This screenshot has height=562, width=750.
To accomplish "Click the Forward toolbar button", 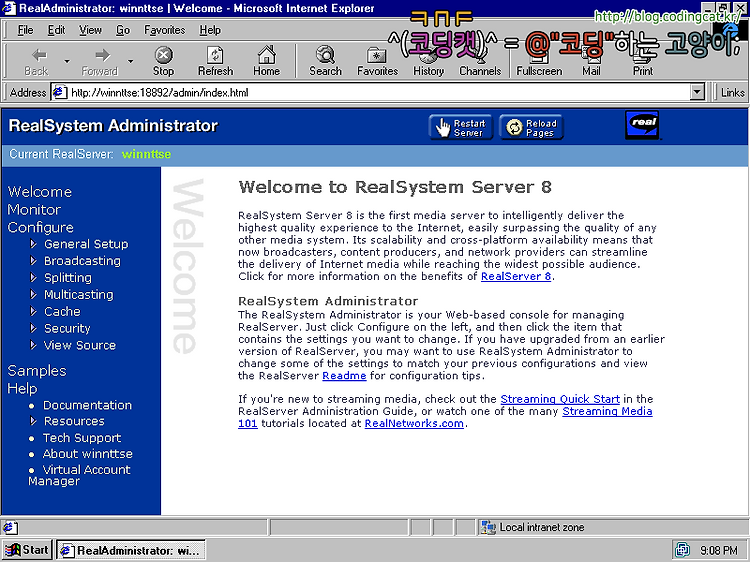I will pyautogui.click(x=99, y=62).
